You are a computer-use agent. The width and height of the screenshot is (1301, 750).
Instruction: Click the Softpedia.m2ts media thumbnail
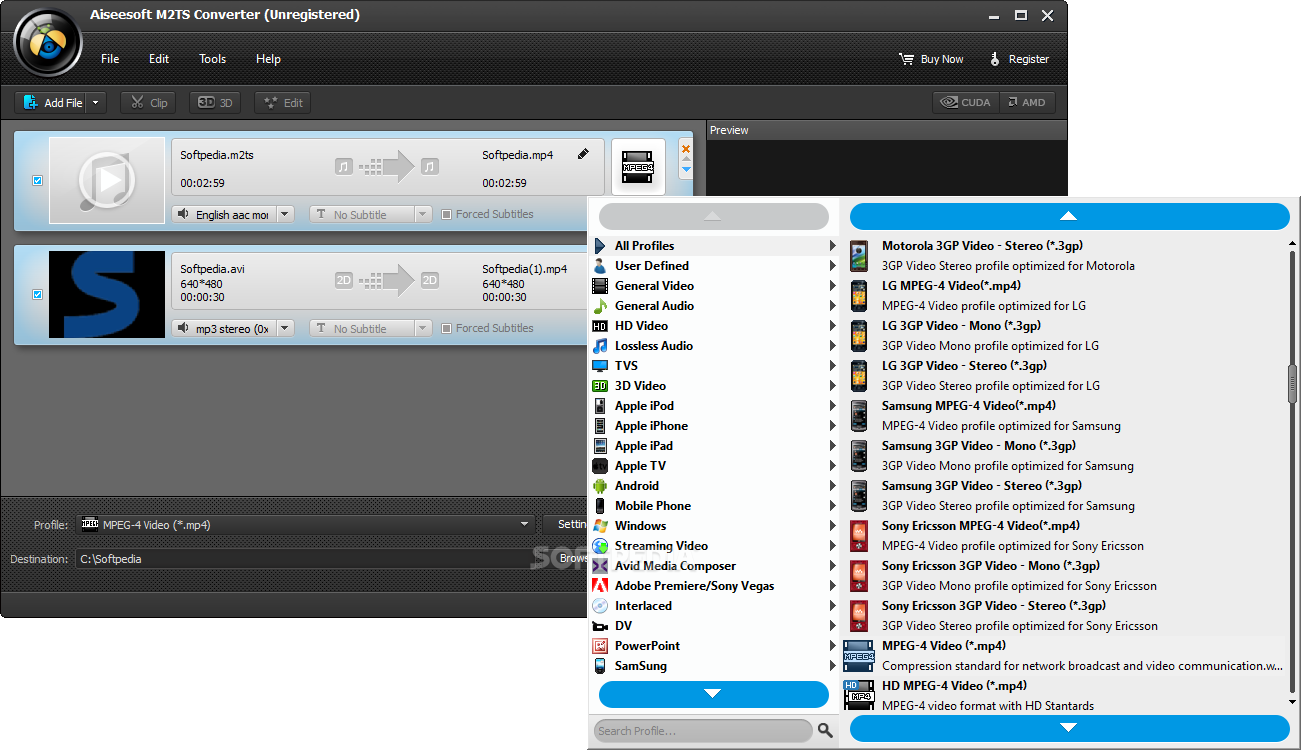click(x=107, y=180)
